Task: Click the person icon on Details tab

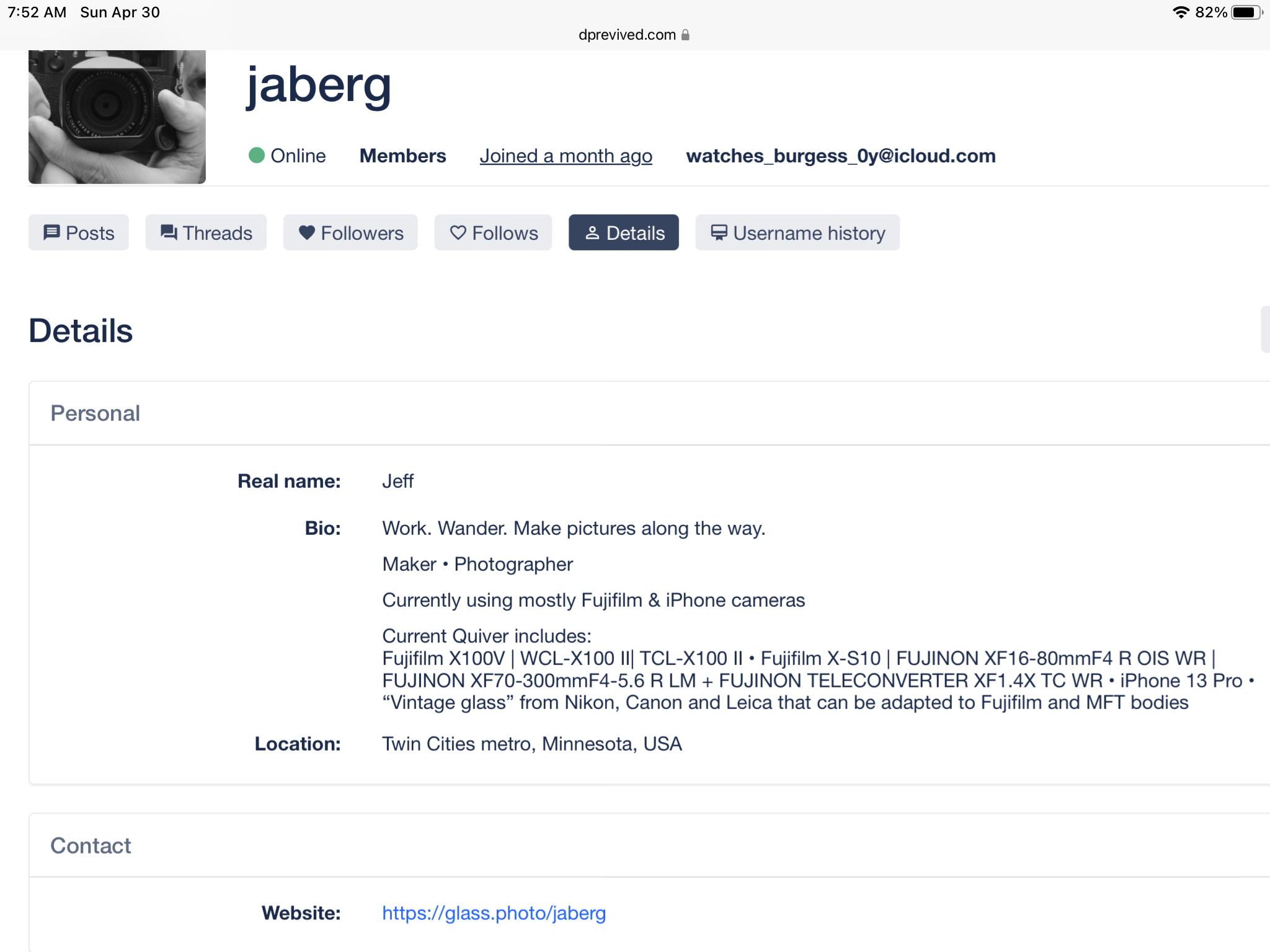Action: point(592,232)
